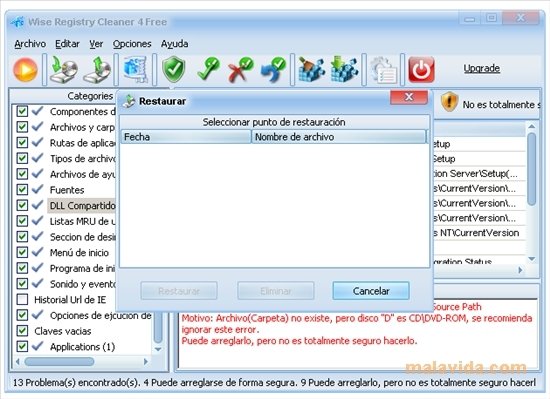
Task: Click results list vertical scrollbar thumb
Action: point(532,169)
